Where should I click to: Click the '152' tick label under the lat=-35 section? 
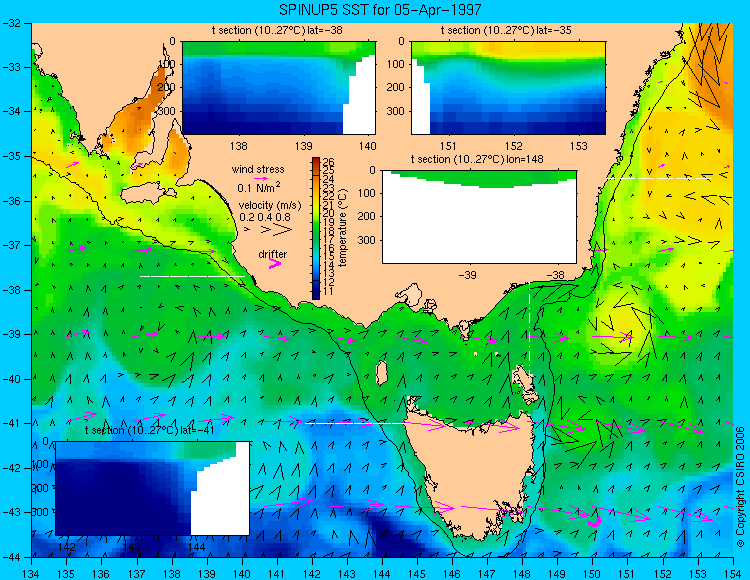pyautogui.click(x=514, y=146)
